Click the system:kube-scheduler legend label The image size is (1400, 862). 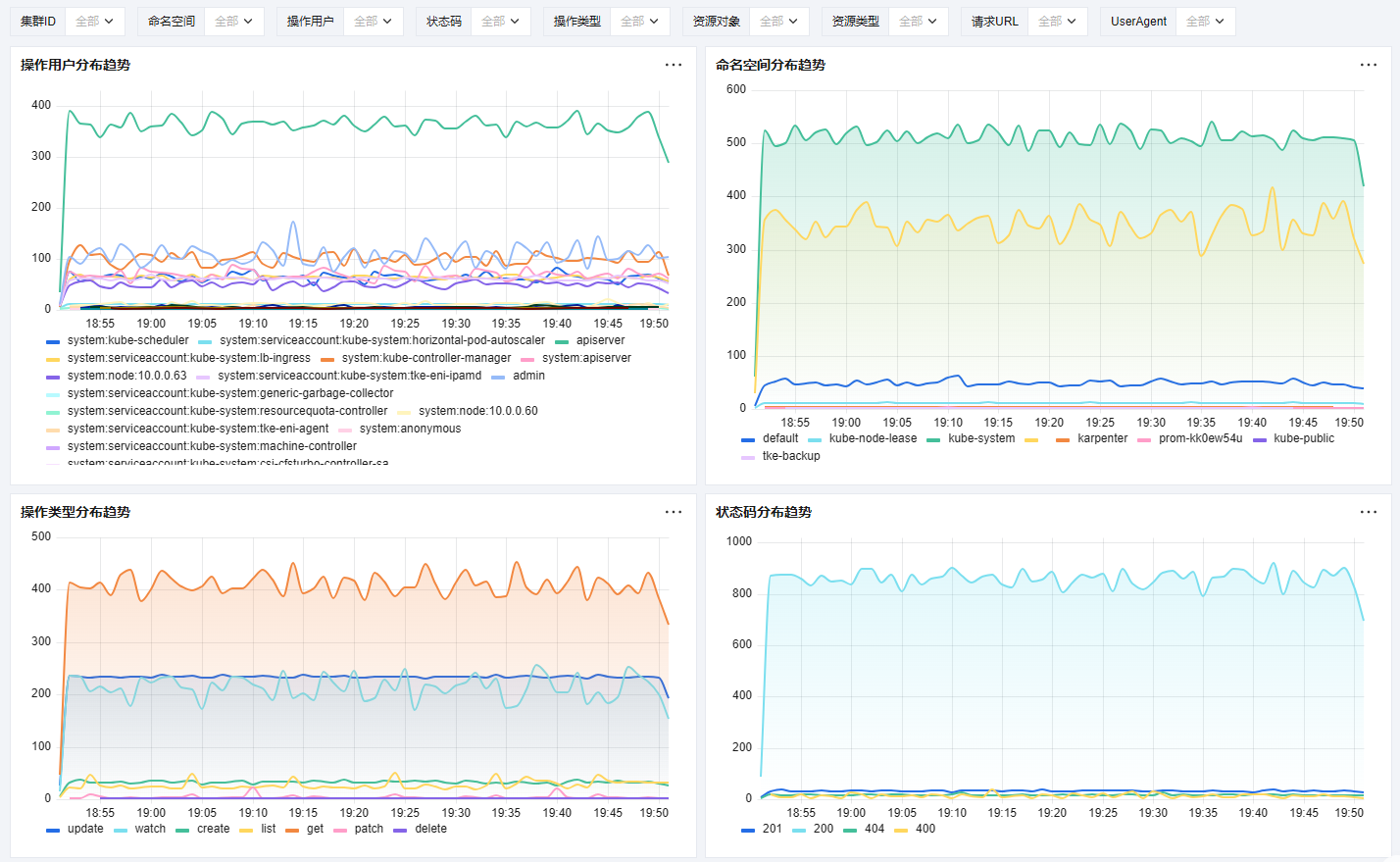127,340
